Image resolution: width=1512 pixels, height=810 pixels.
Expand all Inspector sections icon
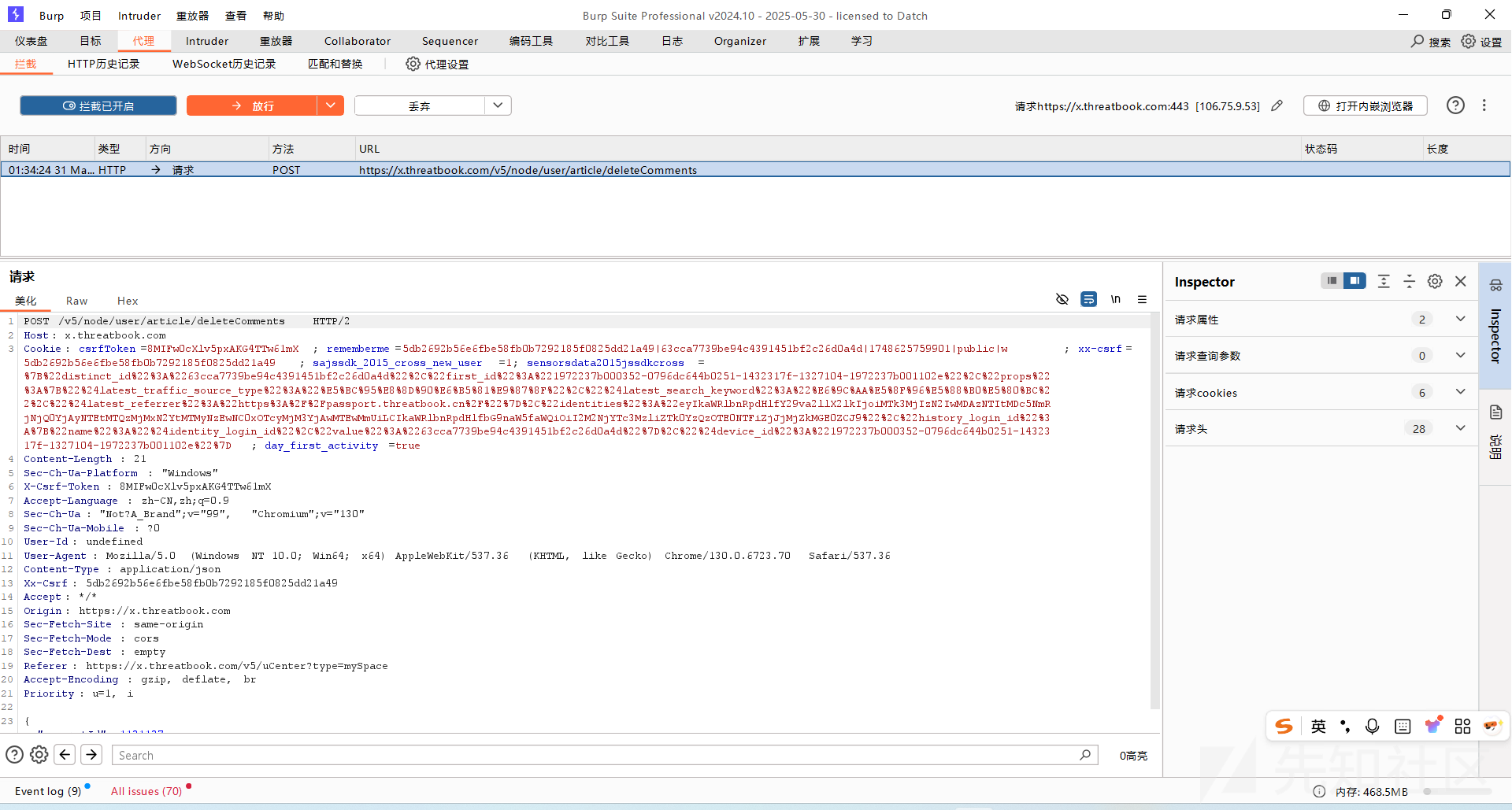1384,281
